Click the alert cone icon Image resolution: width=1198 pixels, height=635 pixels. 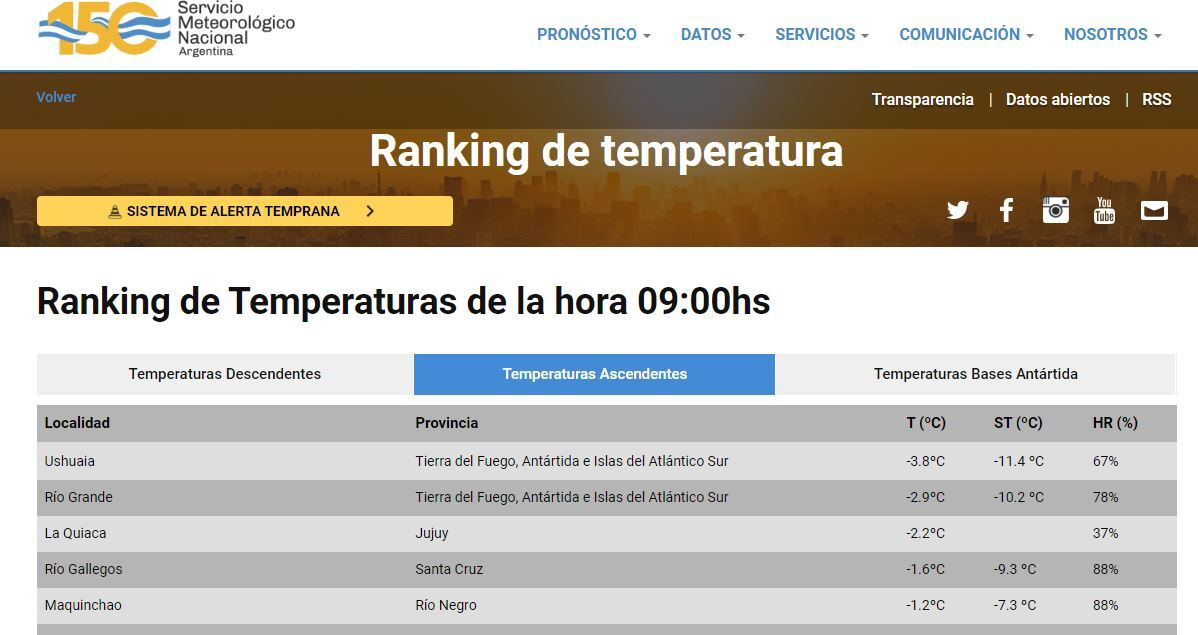click(114, 212)
